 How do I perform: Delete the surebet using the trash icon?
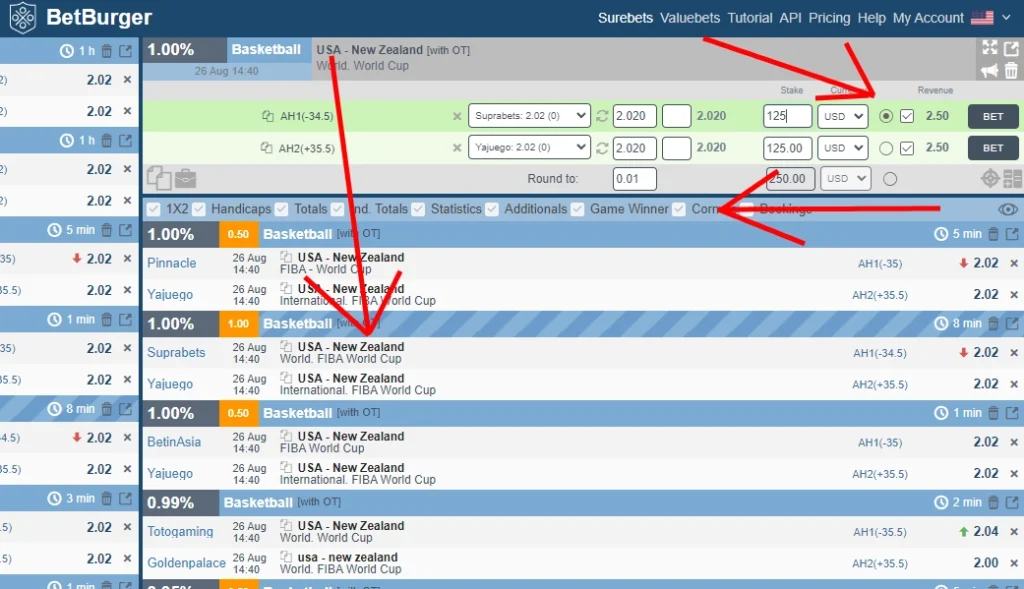click(1011, 70)
